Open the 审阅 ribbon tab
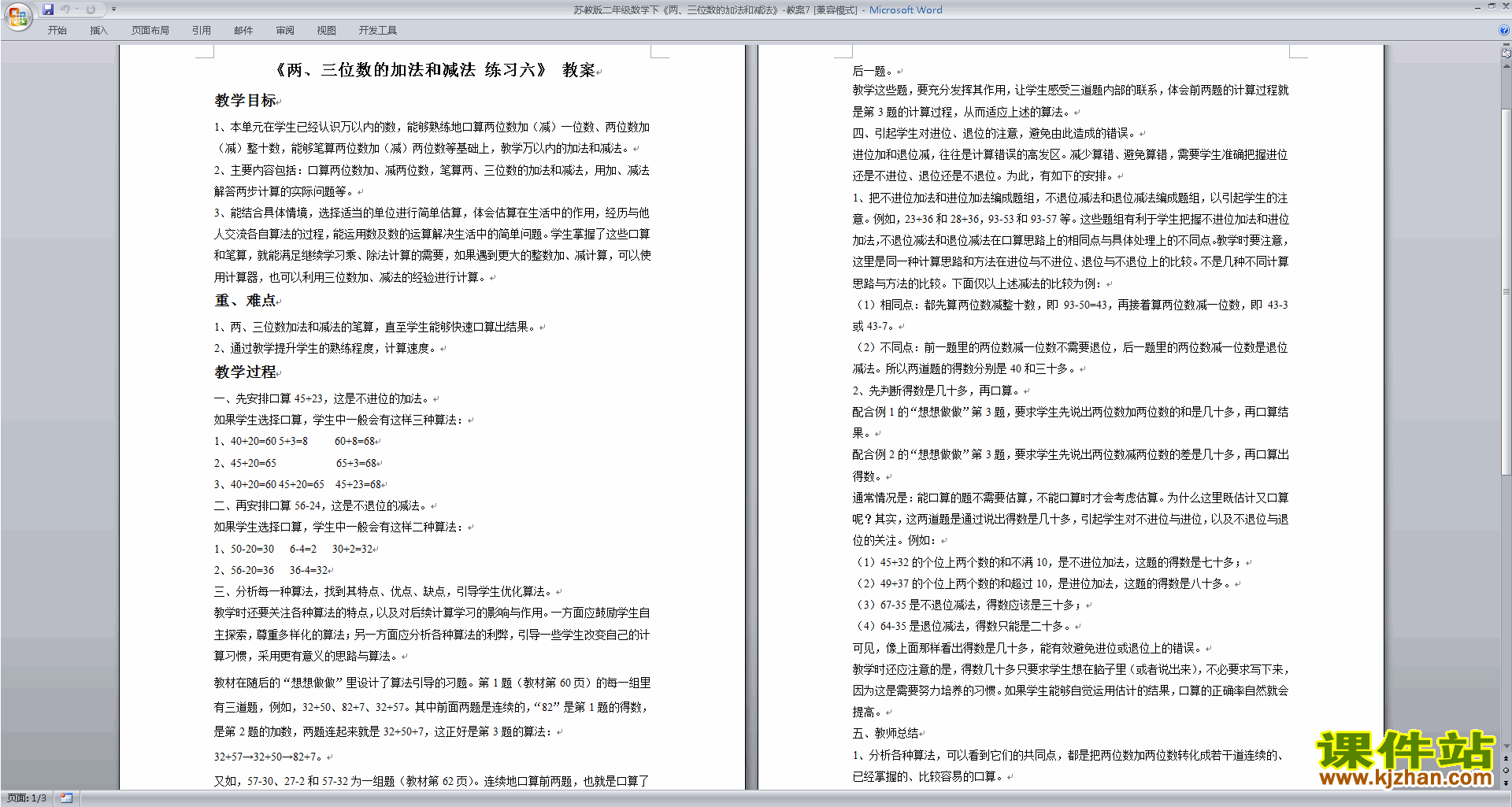Image resolution: width=1512 pixels, height=807 pixels. (285, 30)
